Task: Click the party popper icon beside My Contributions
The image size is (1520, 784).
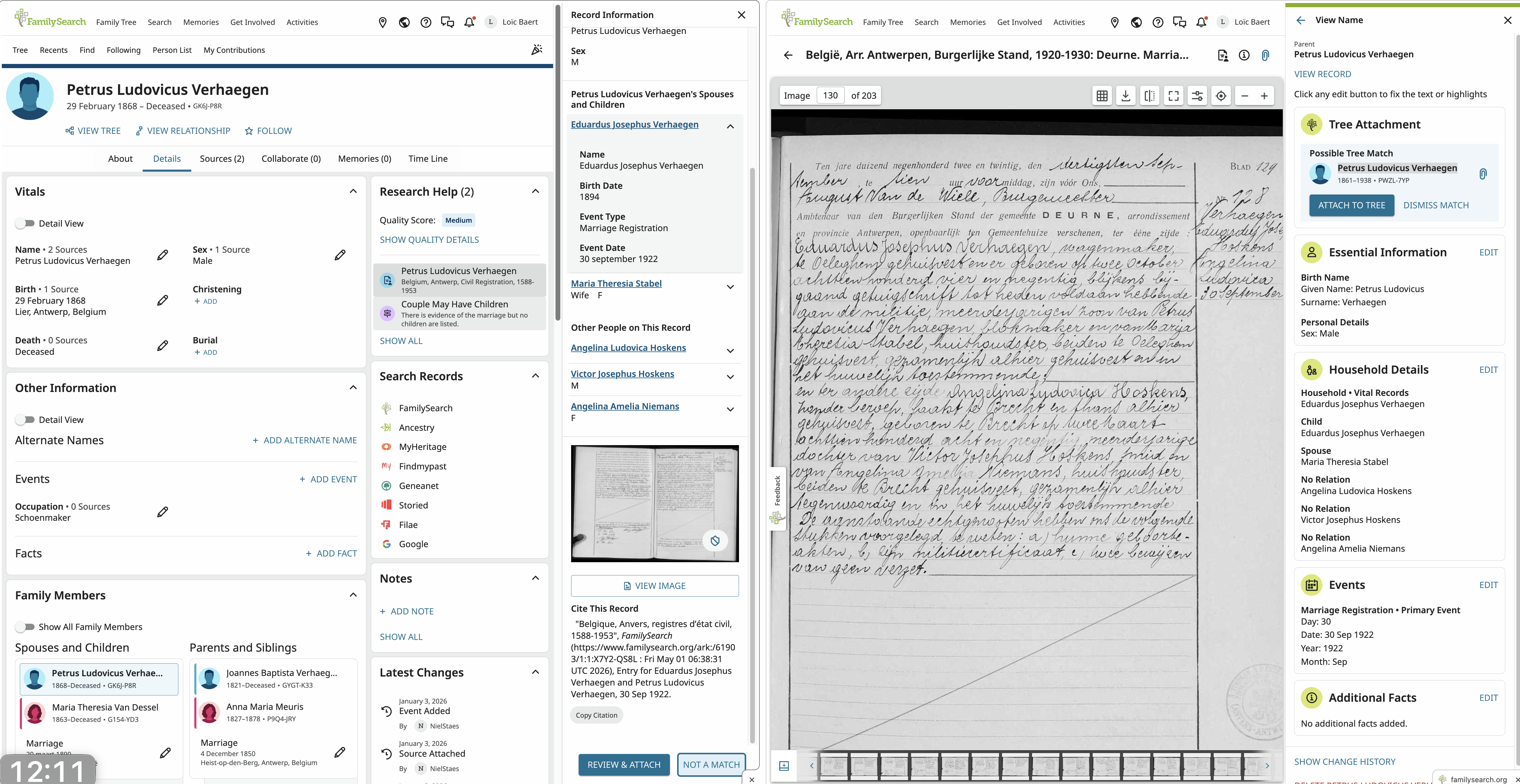Action: click(x=536, y=50)
